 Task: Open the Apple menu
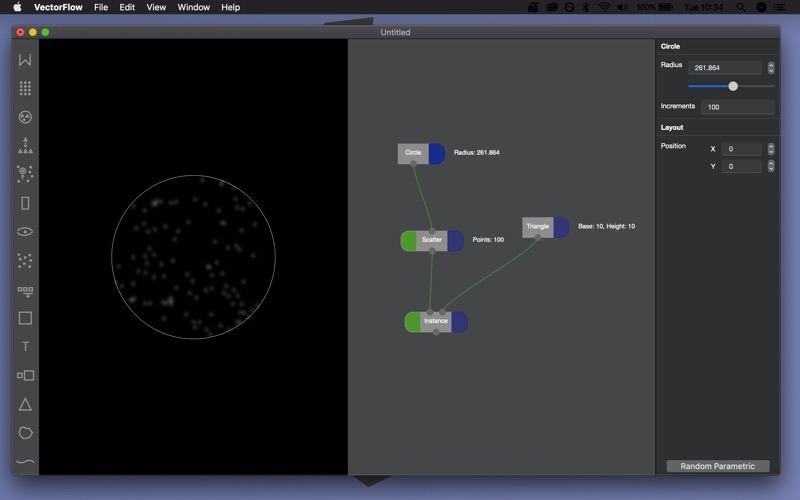point(17,7)
